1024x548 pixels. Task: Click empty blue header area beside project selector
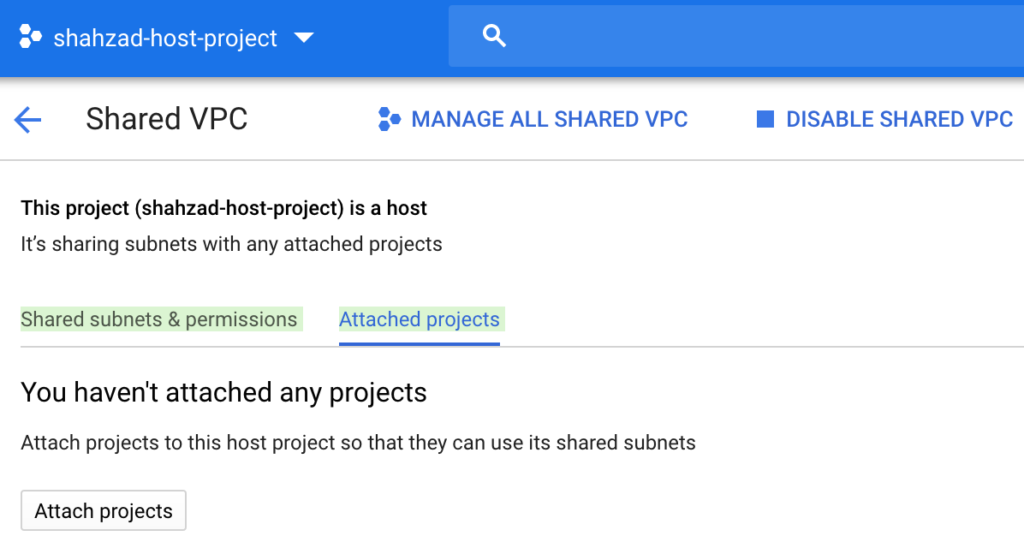(382, 38)
